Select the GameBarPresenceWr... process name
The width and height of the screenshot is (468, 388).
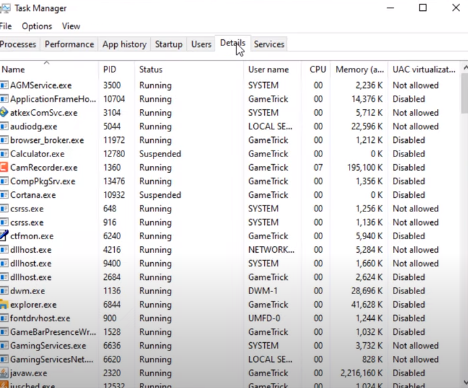tap(53, 332)
